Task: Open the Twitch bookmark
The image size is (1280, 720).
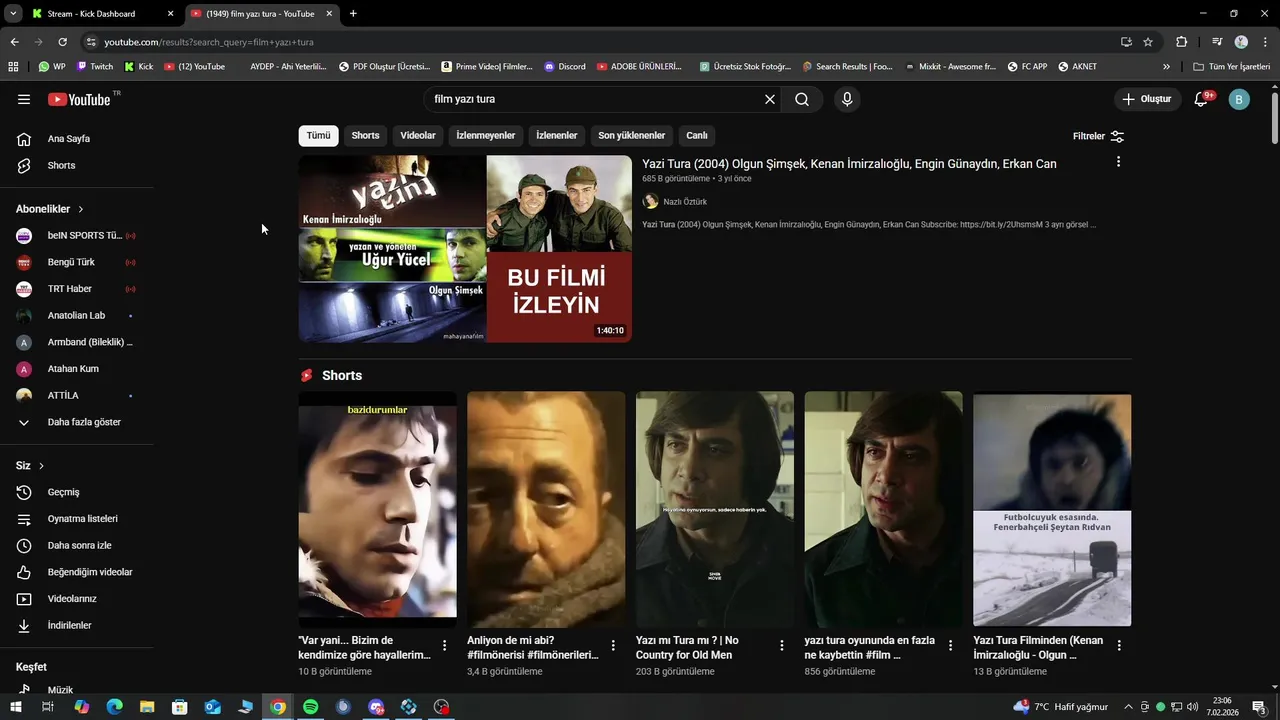Action: tap(94, 67)
